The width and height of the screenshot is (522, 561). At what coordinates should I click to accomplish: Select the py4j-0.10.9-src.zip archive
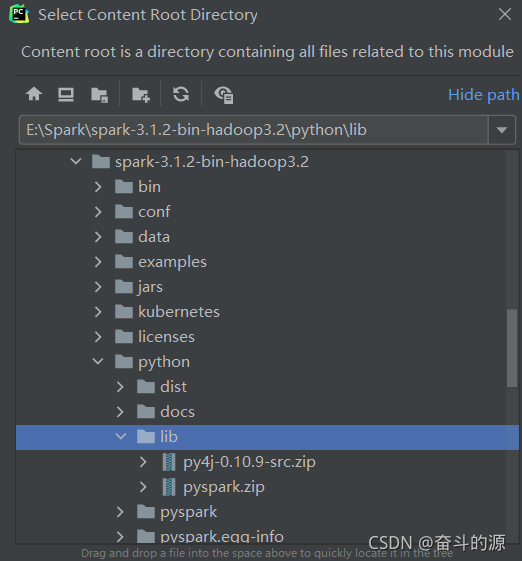coord(249,462)
